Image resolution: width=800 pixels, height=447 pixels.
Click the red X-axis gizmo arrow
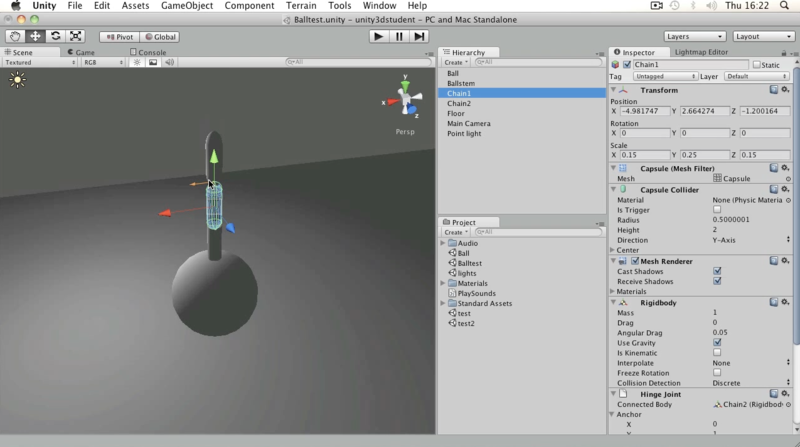(x=165, y=213)
